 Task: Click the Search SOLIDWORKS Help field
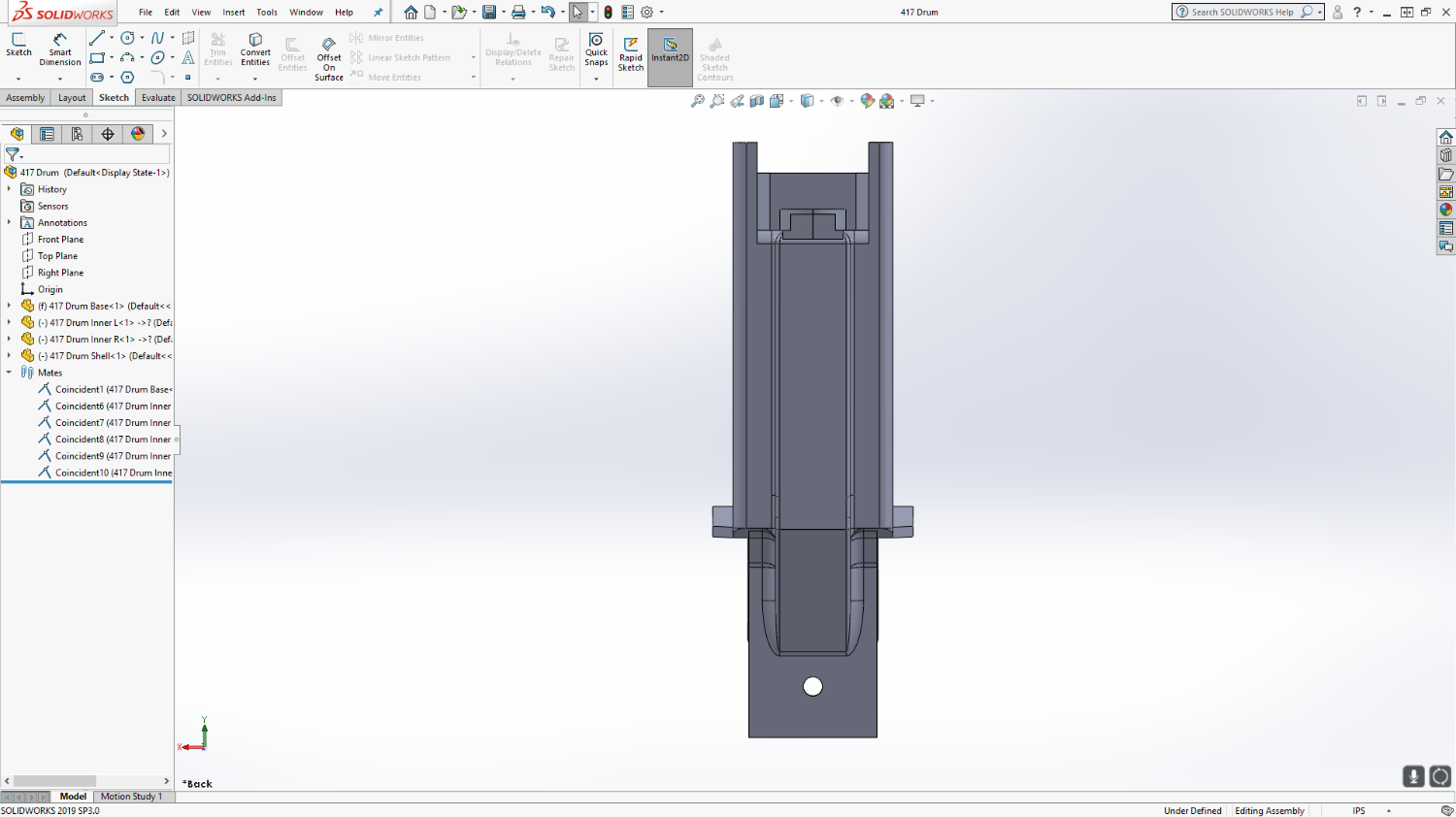point(1242,13)
